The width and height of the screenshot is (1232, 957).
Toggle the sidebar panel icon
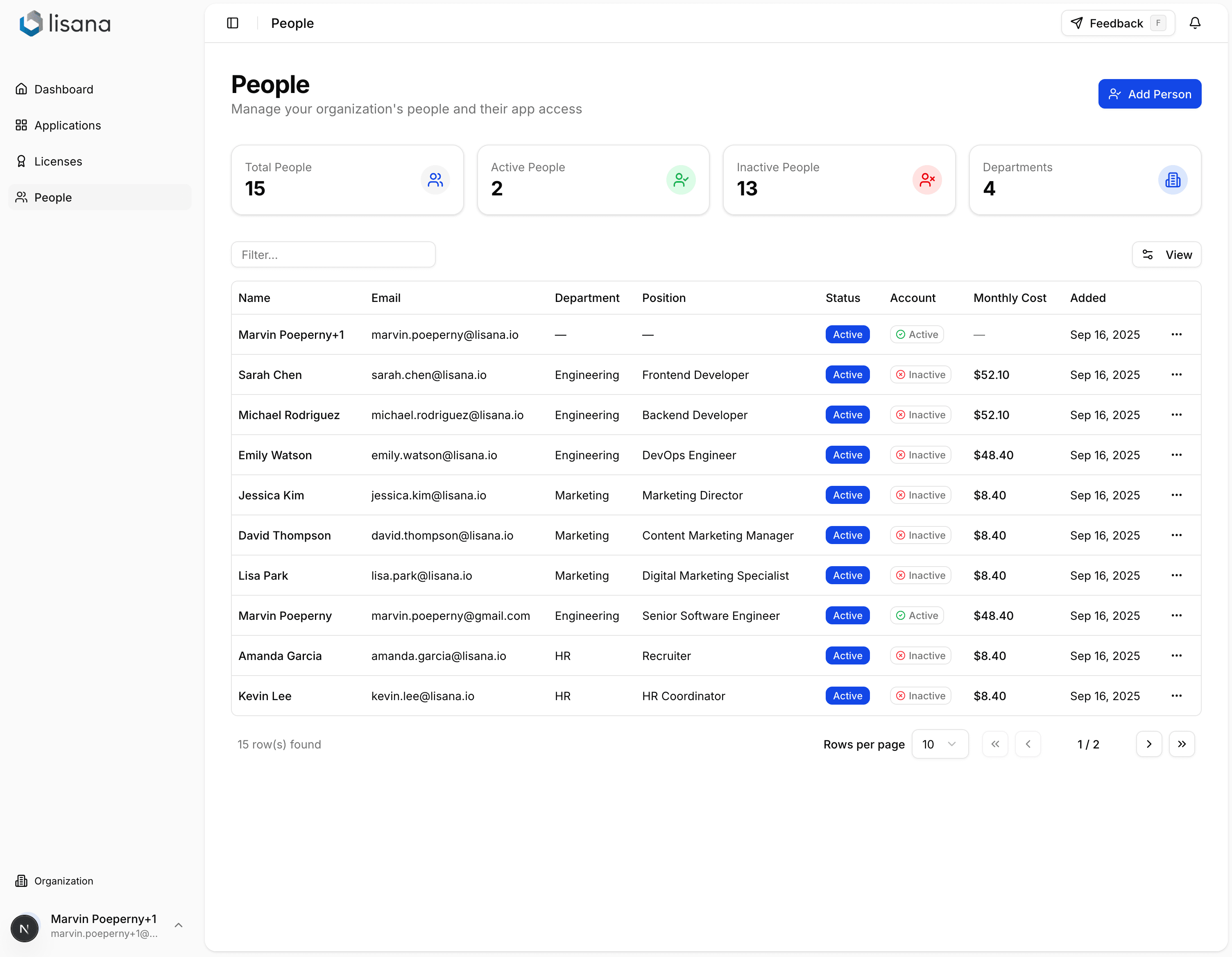(x=232, y=23)
